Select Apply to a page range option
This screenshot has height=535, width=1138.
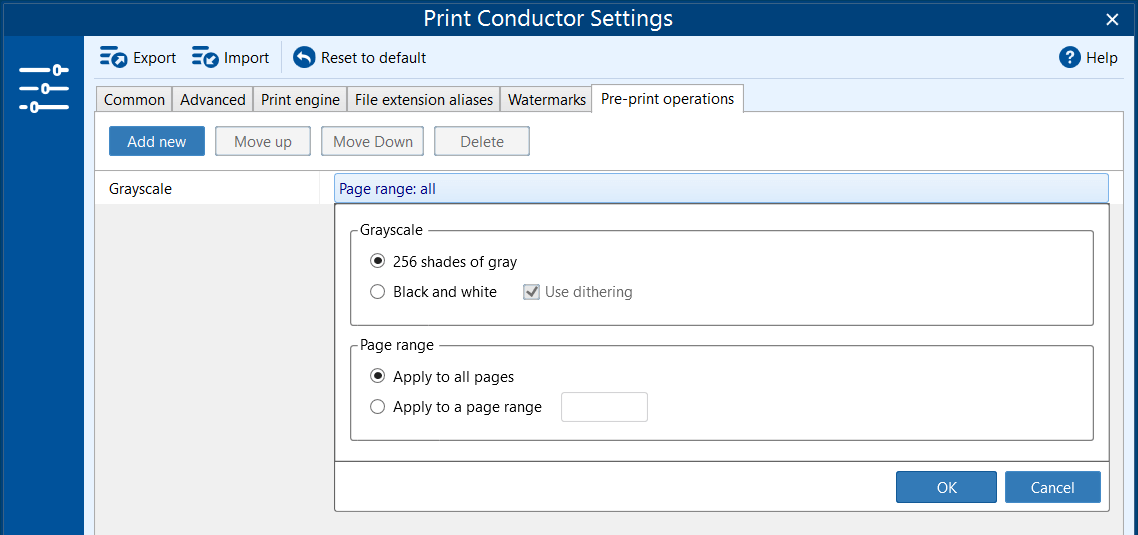pos(377,407)
